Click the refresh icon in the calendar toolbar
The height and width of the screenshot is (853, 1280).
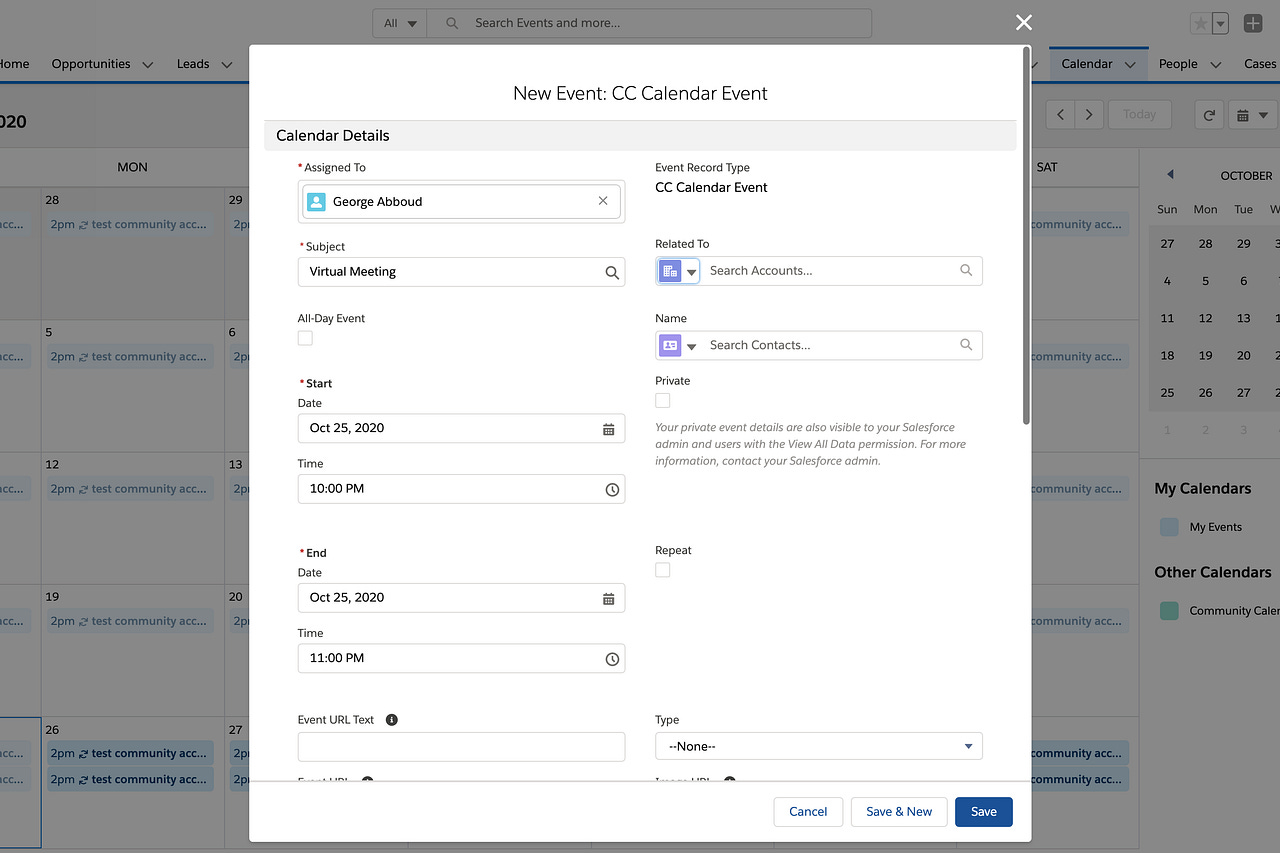coord(1208,114)
